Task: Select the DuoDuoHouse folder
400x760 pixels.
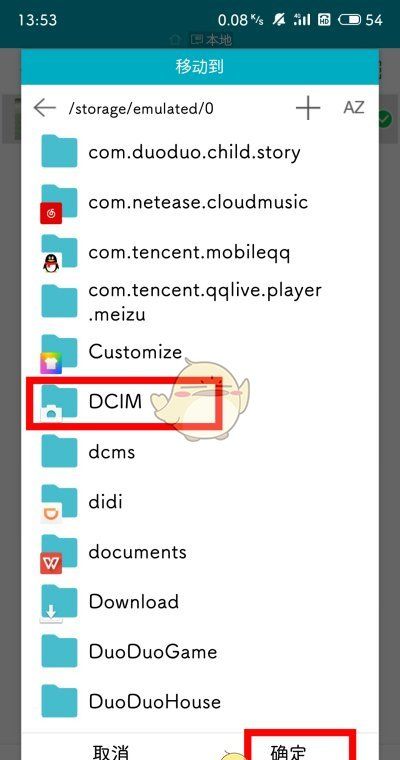Action: click(200, 703)
